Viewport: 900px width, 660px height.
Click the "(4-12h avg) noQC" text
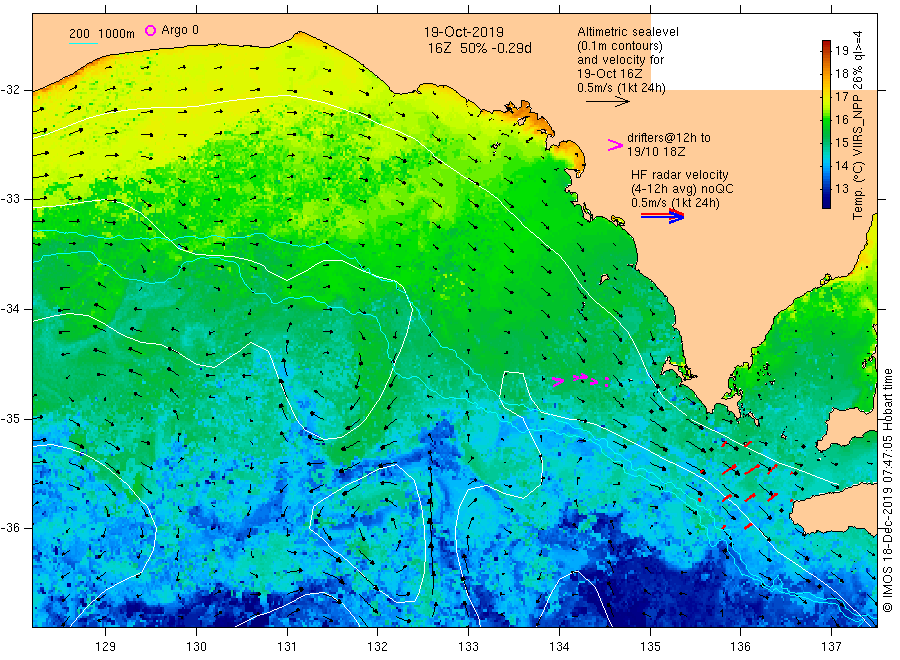(x=682, y=189)
